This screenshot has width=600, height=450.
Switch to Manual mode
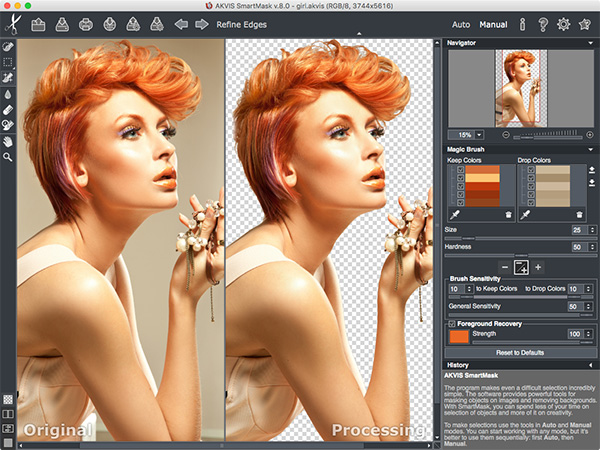click(x=493, y=23)
